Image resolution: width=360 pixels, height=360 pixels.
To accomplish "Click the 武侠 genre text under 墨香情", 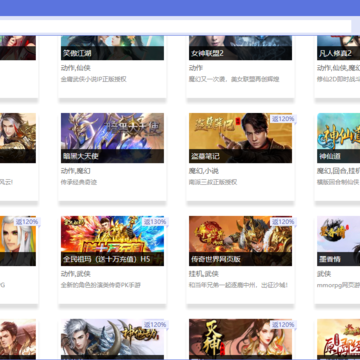I will coord(324,274).
